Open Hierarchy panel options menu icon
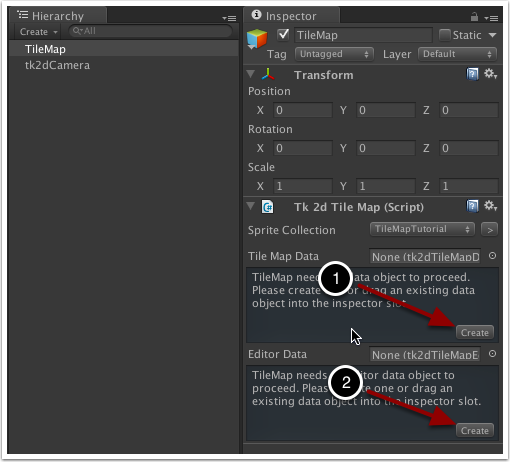 tap(229, 18)
